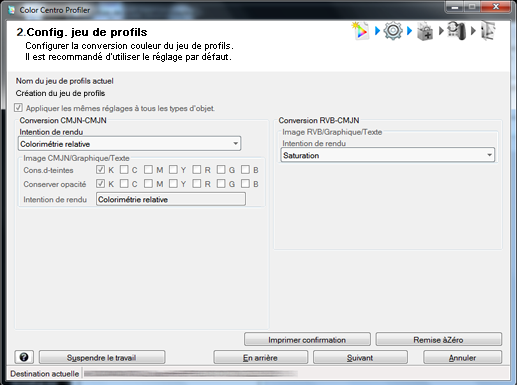The image size is (517, 385).
Task: Click the Imprimer confirmation button
Action: coord(307,339)
